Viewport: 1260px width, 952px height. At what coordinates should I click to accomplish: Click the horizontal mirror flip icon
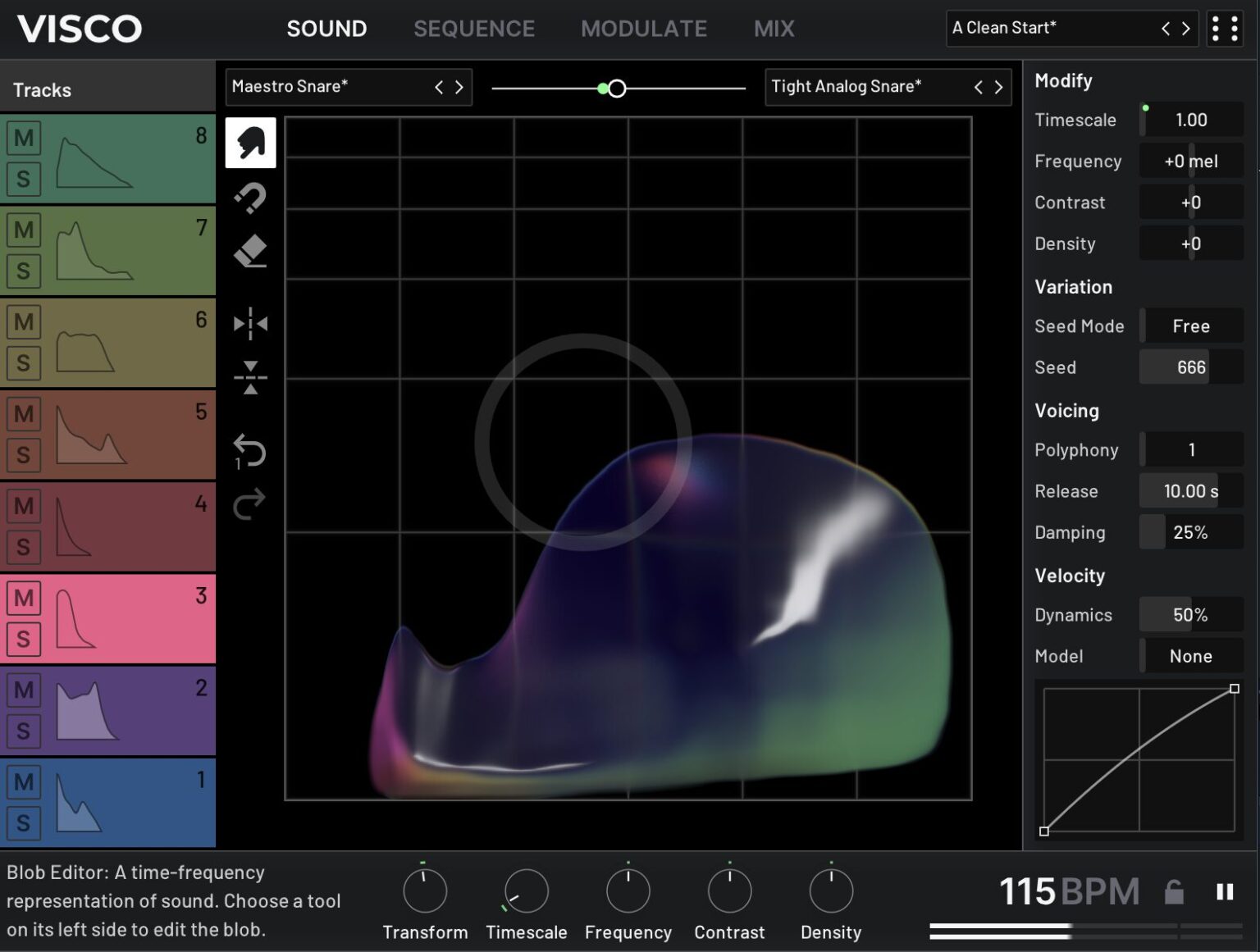point(250,324)
